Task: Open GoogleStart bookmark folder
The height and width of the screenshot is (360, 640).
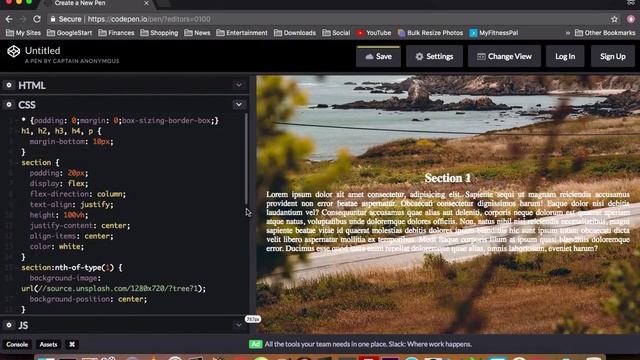Action: click(69, 33)
